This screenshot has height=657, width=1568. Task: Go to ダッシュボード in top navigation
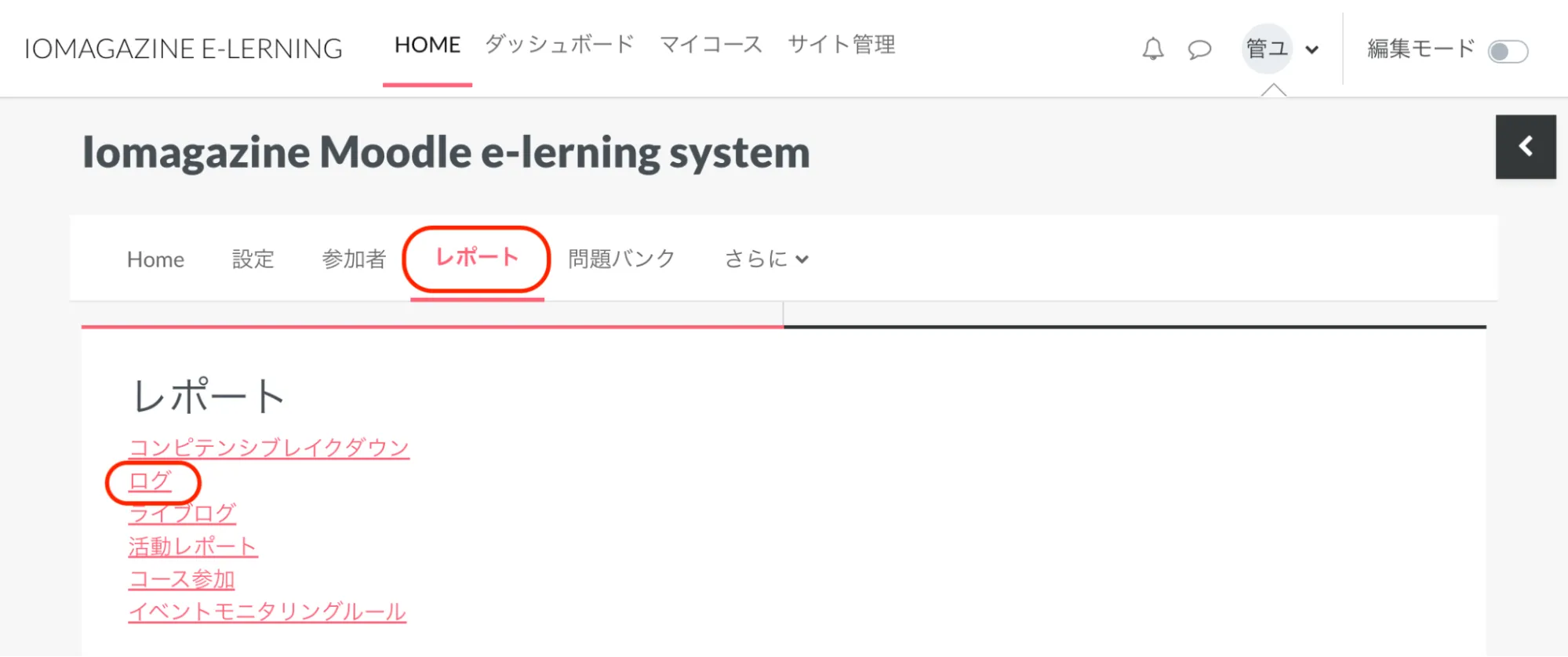(559, 45)
